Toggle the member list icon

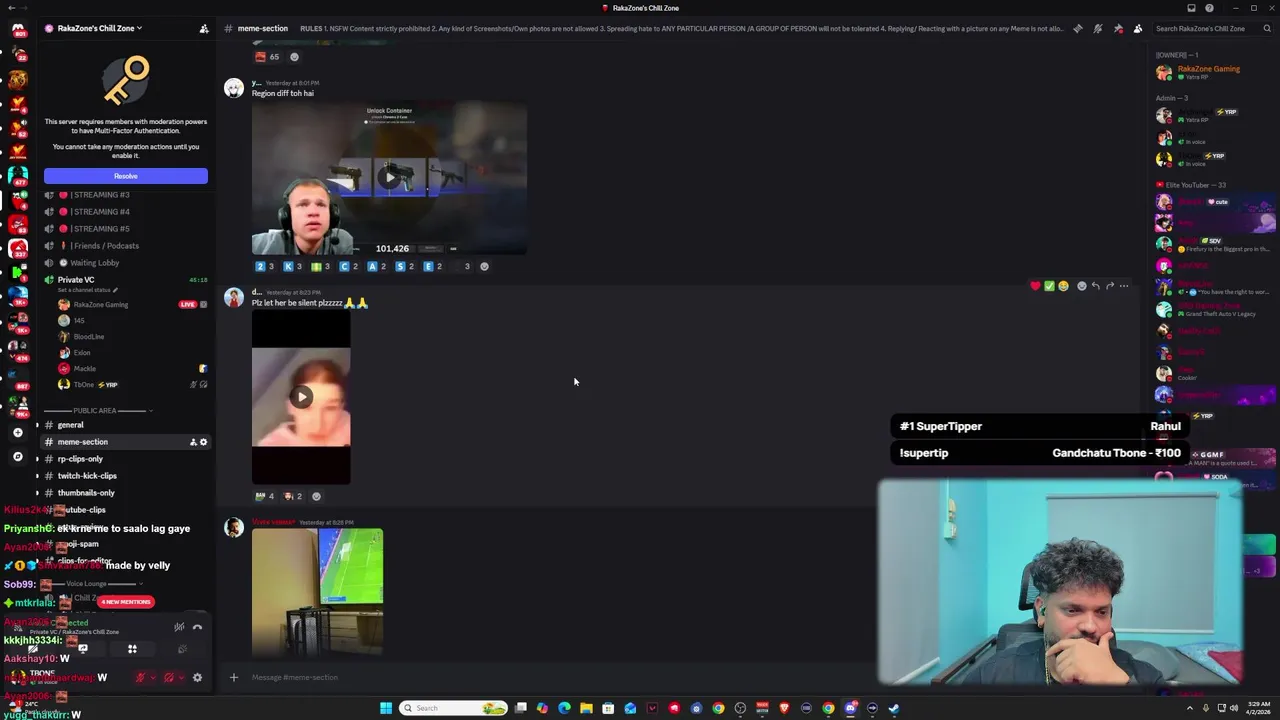[1138, 28]
